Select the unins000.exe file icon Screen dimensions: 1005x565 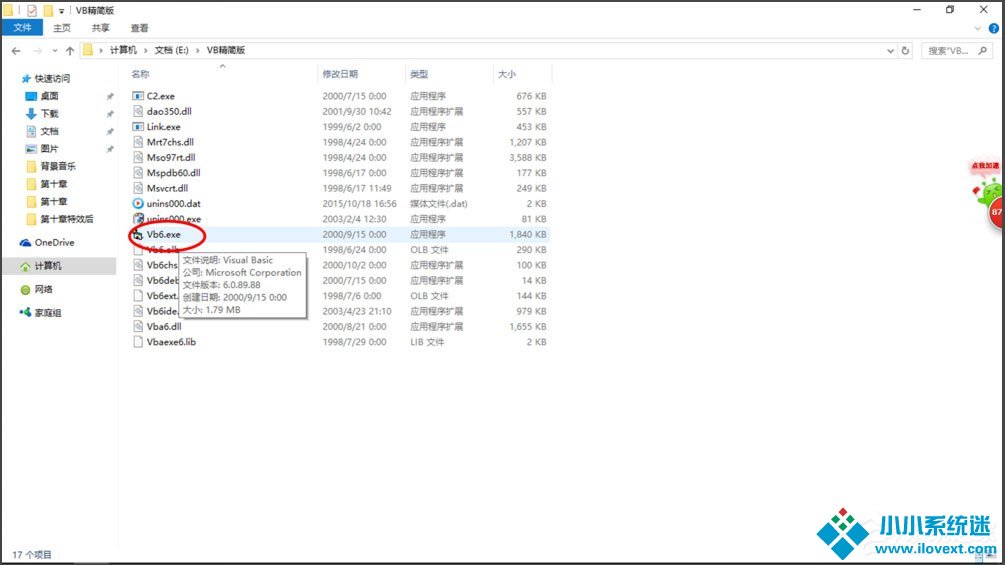click(137, 219)
